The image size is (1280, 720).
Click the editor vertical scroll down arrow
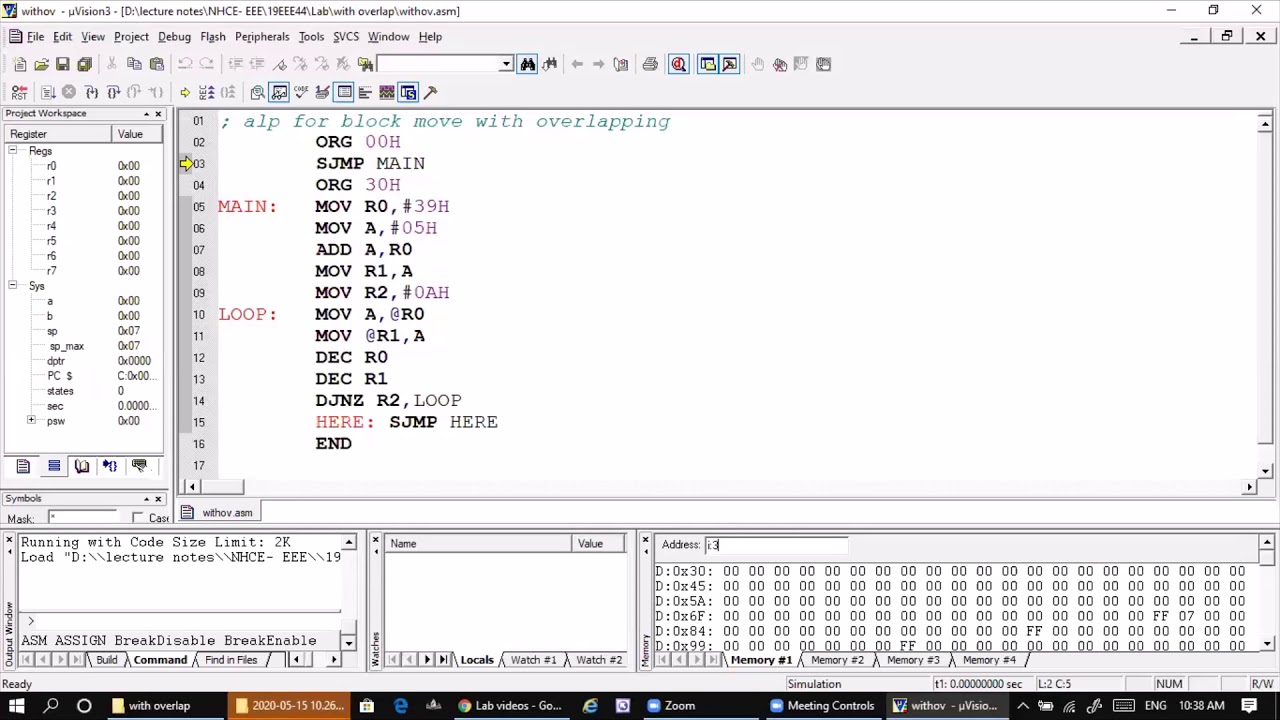click(1265, 470)
